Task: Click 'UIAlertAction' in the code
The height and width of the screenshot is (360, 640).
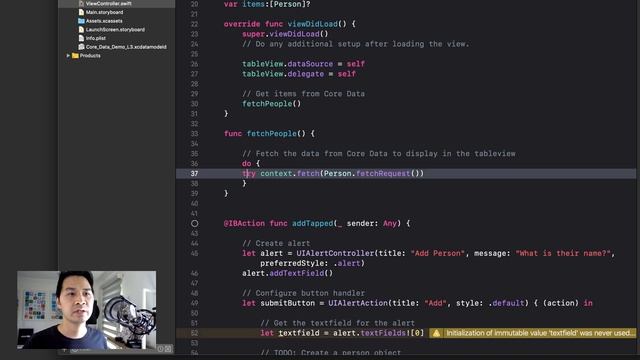Action: pyautogui.click(x=358, y=303)
